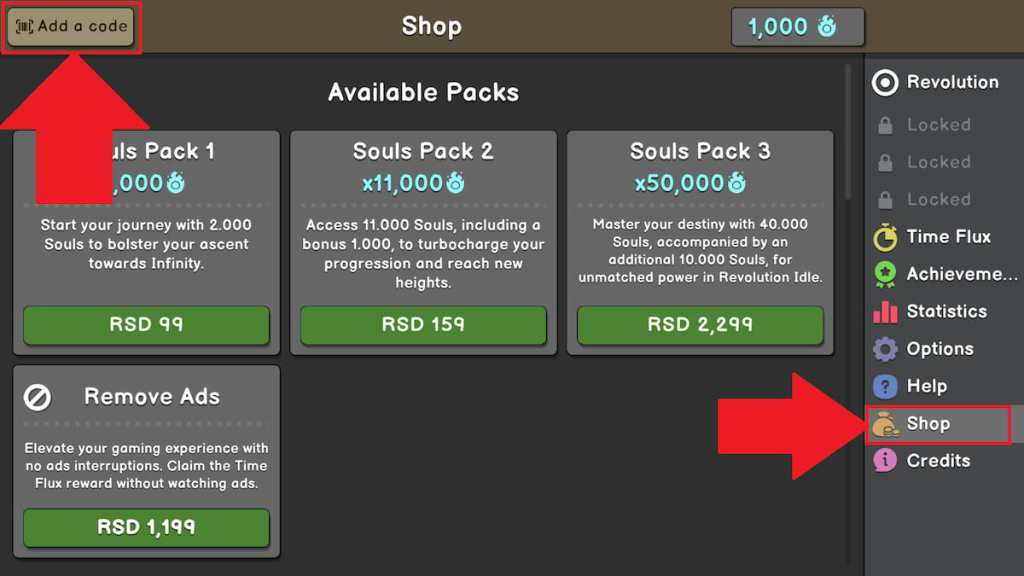Buy Souls Pack 3 for RSD 2,299
This screenshot has height=576, width=1024.
pyautogui.click(x=700, y=325)
